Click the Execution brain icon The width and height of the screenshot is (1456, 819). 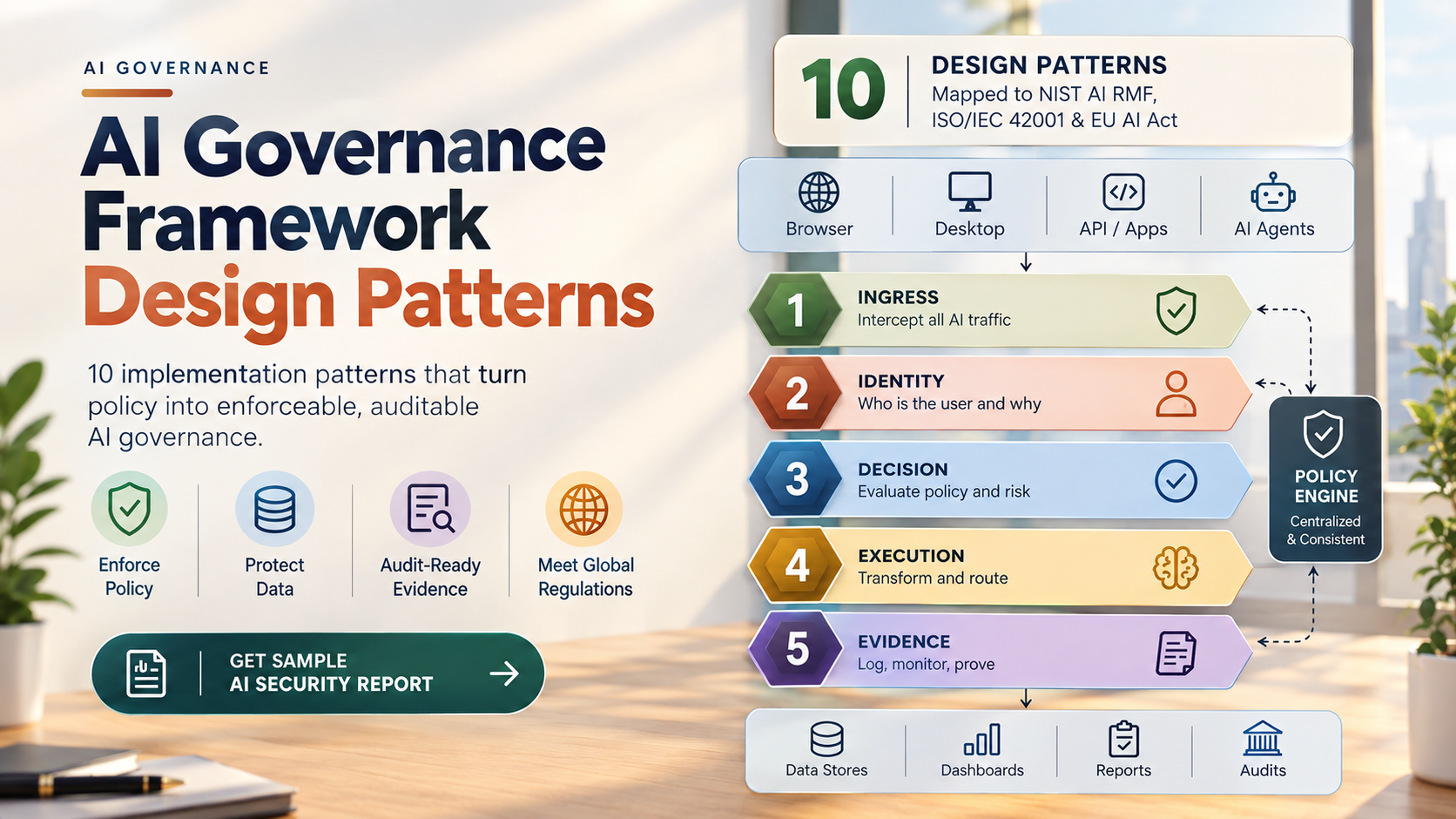[1176, 568]
